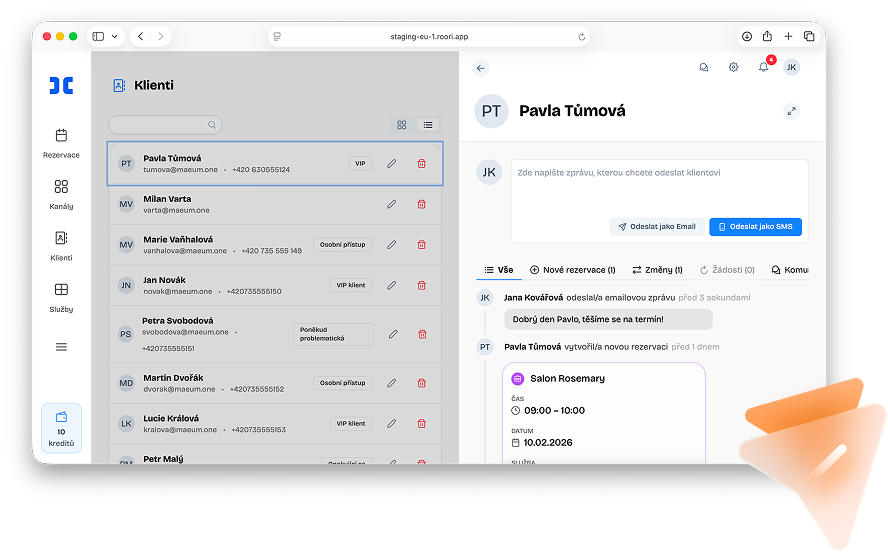Screen dimensions: 888x552
Task: Edit client Jan Novák
Action: pos(392,285)
